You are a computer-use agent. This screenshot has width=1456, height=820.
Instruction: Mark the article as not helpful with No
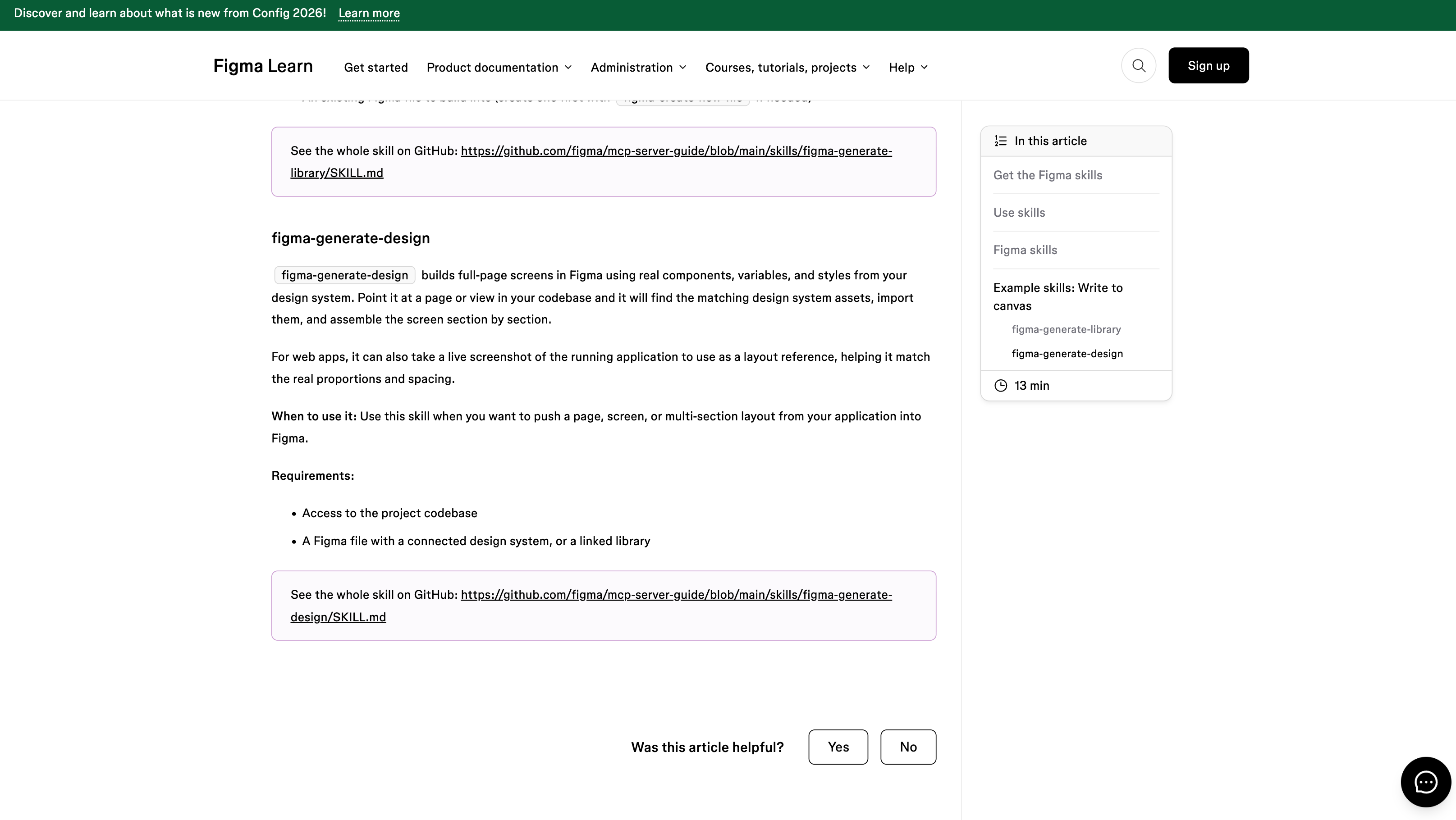(908, 747)
